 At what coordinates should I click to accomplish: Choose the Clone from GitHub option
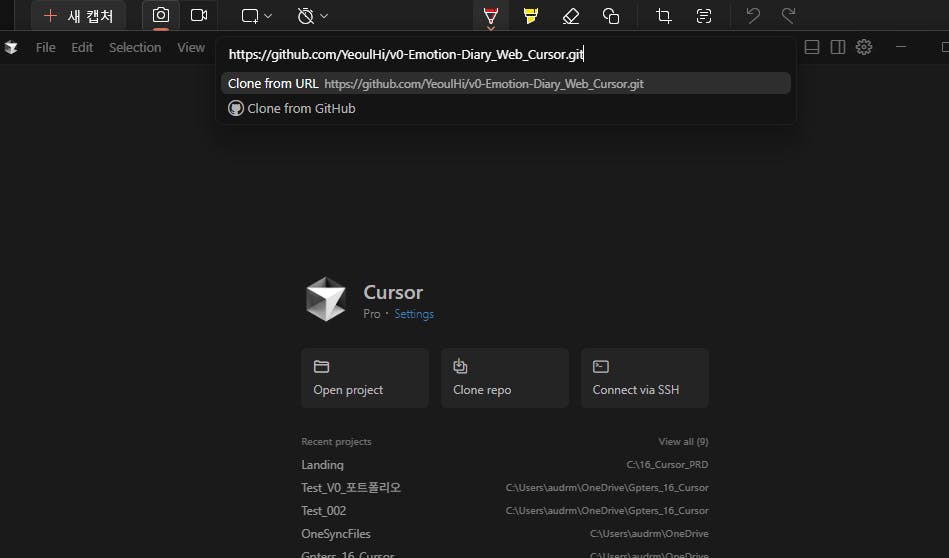pos(506,108)
